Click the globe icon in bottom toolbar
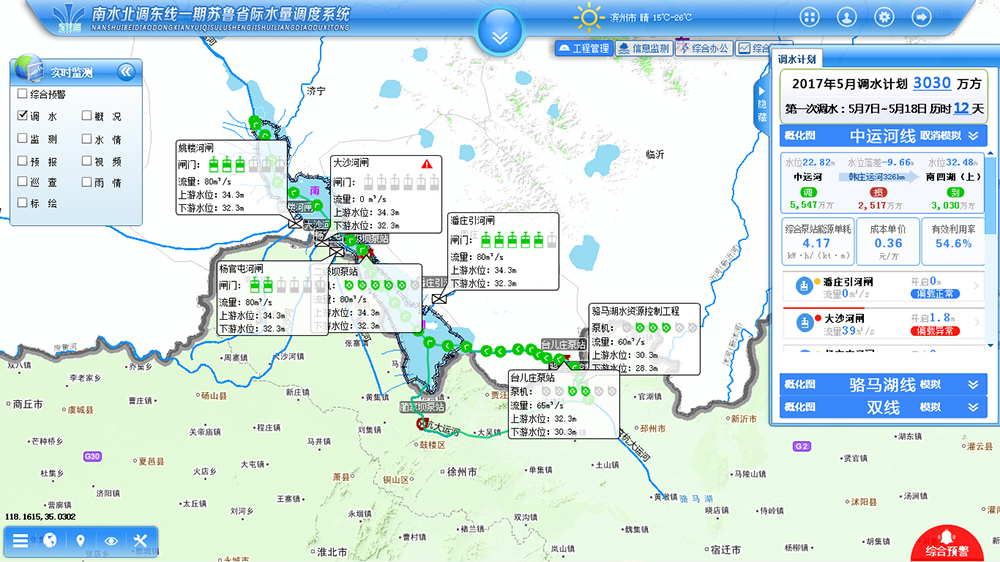Viewport: 1000px width, 562px height. click(x=50, y=541)
